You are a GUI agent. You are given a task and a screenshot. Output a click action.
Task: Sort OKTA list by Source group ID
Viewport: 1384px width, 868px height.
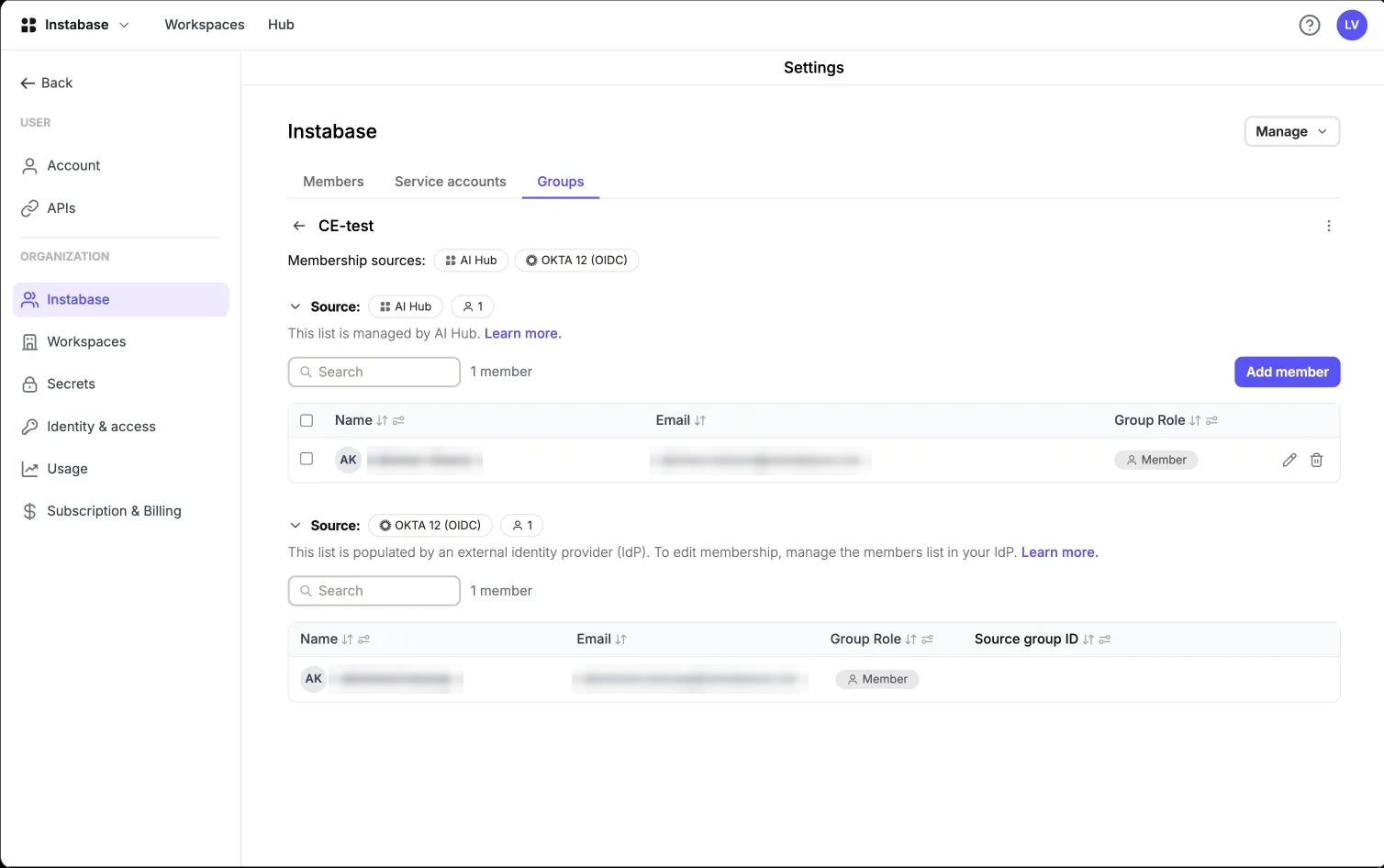click(1088, 640)
